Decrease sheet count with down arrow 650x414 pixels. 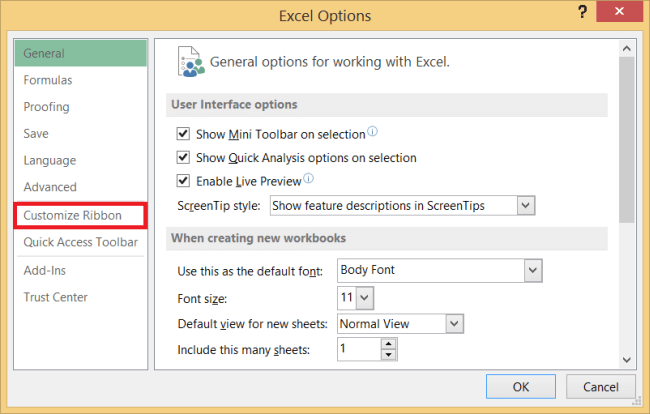coord(389,355)
